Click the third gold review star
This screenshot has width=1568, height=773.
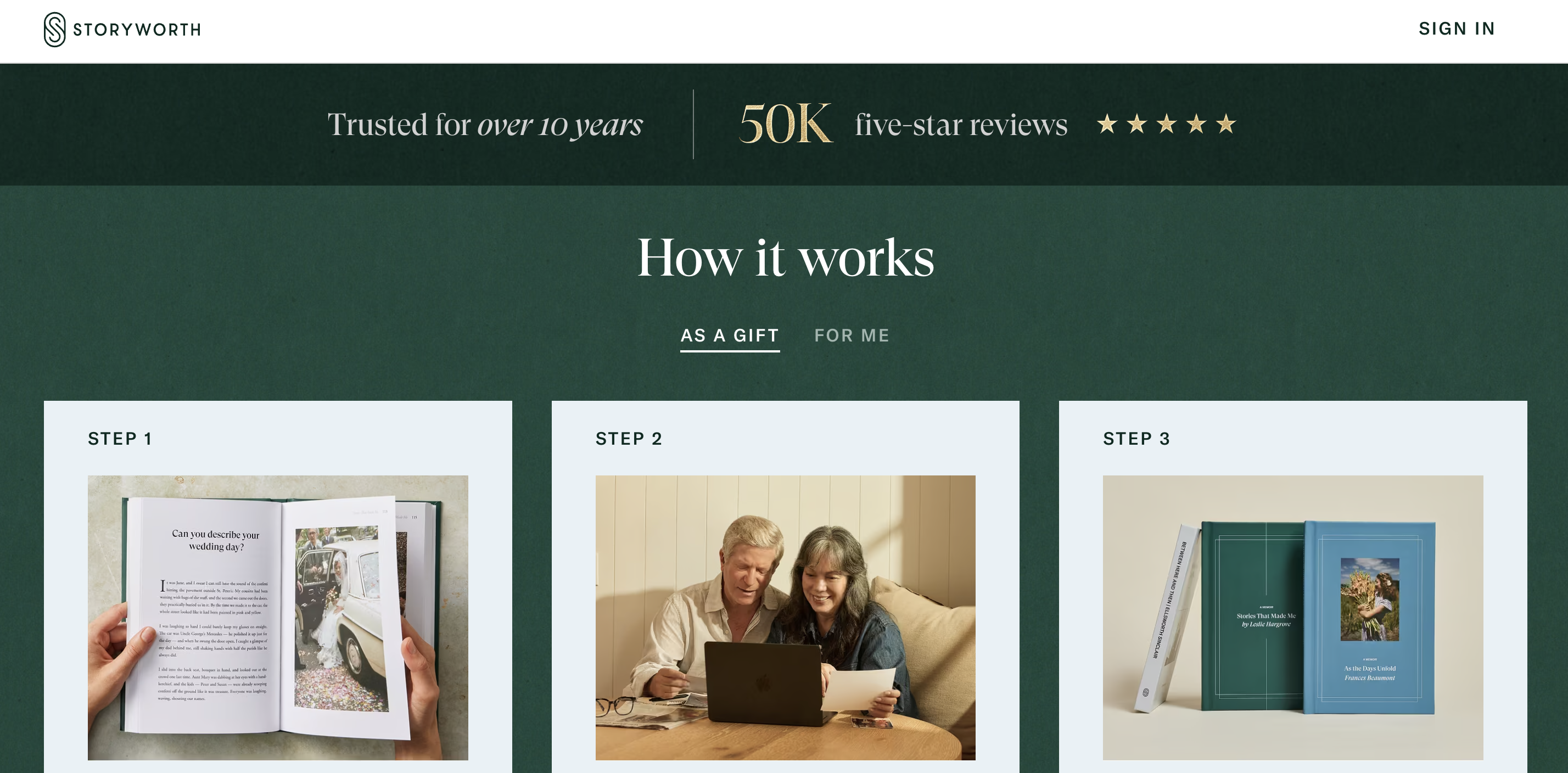1167,124
